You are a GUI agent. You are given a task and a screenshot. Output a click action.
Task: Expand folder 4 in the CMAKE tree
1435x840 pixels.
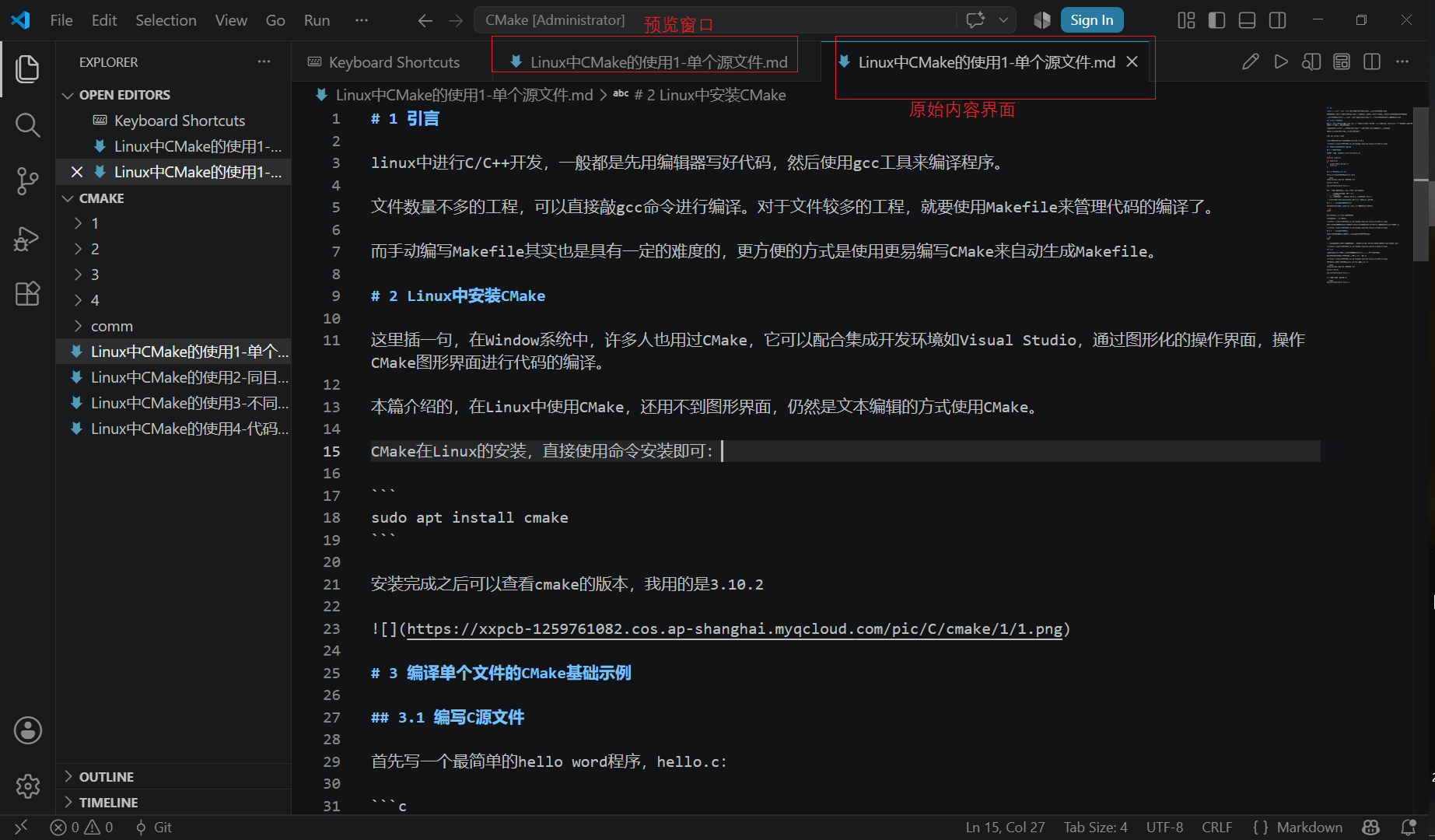174,300
